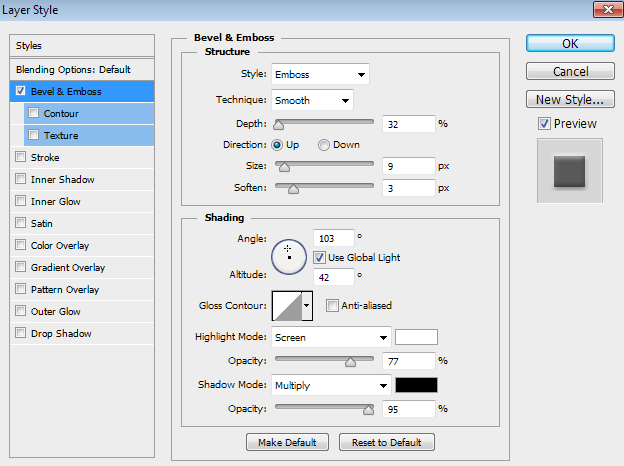
Task: Open the Style dropdown showing Emboss
Action: tap(320, 74)
